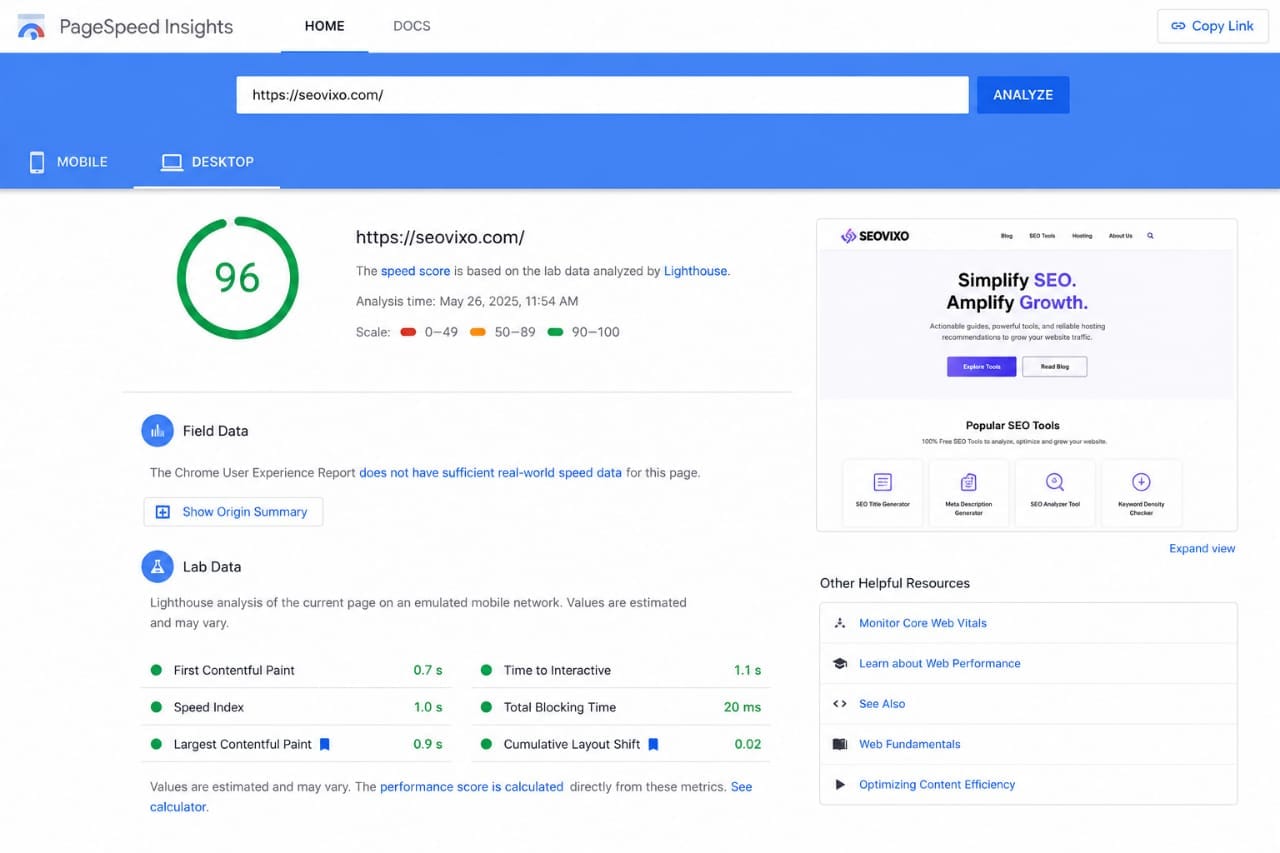The image size is (1280, 853).
Task: Click the https://seovixo.com/ heading text
Action: click(440, 238)
